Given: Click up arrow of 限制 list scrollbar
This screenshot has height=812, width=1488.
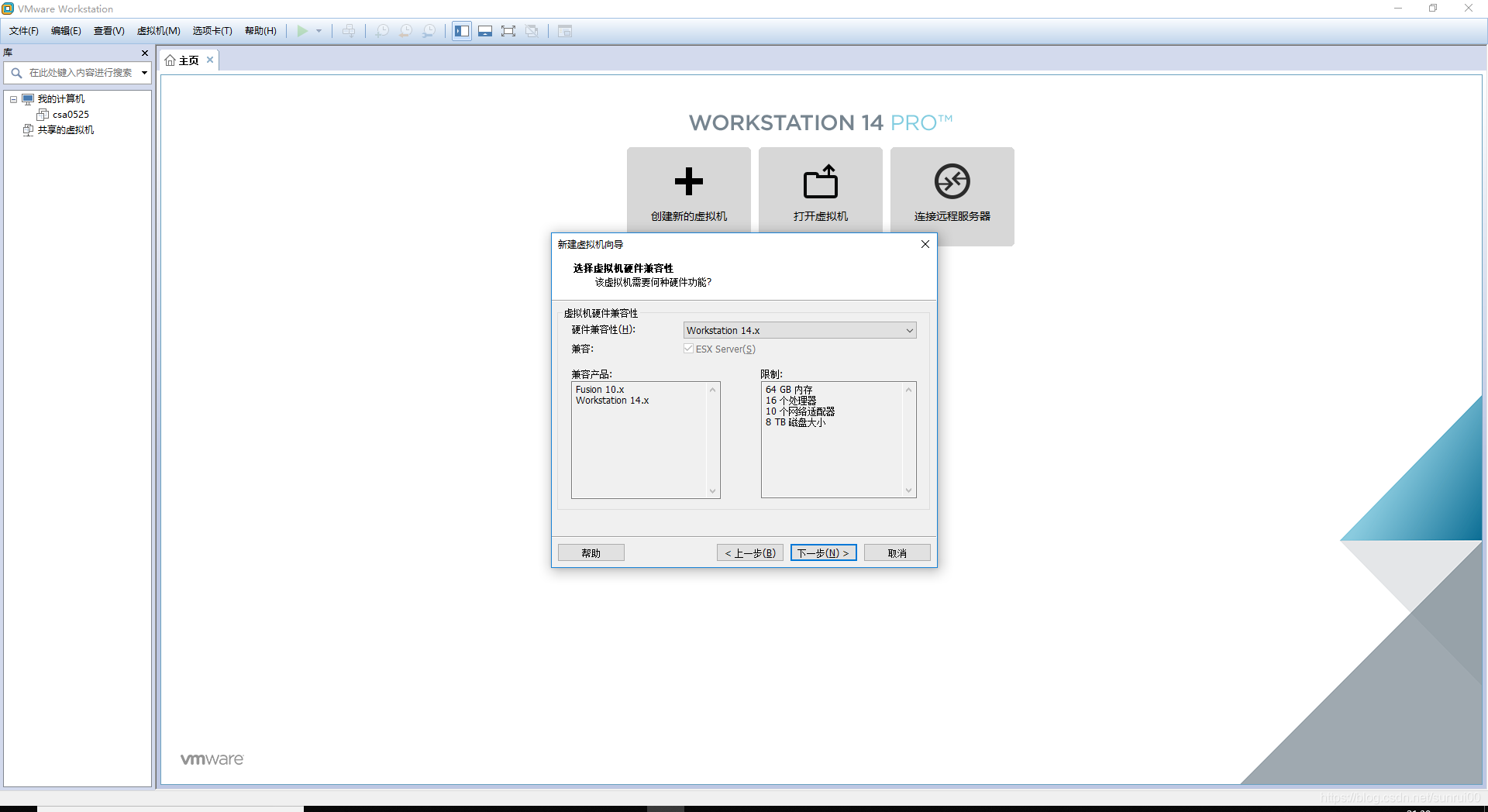Looking at the screenshot, I should pos(908,390).
